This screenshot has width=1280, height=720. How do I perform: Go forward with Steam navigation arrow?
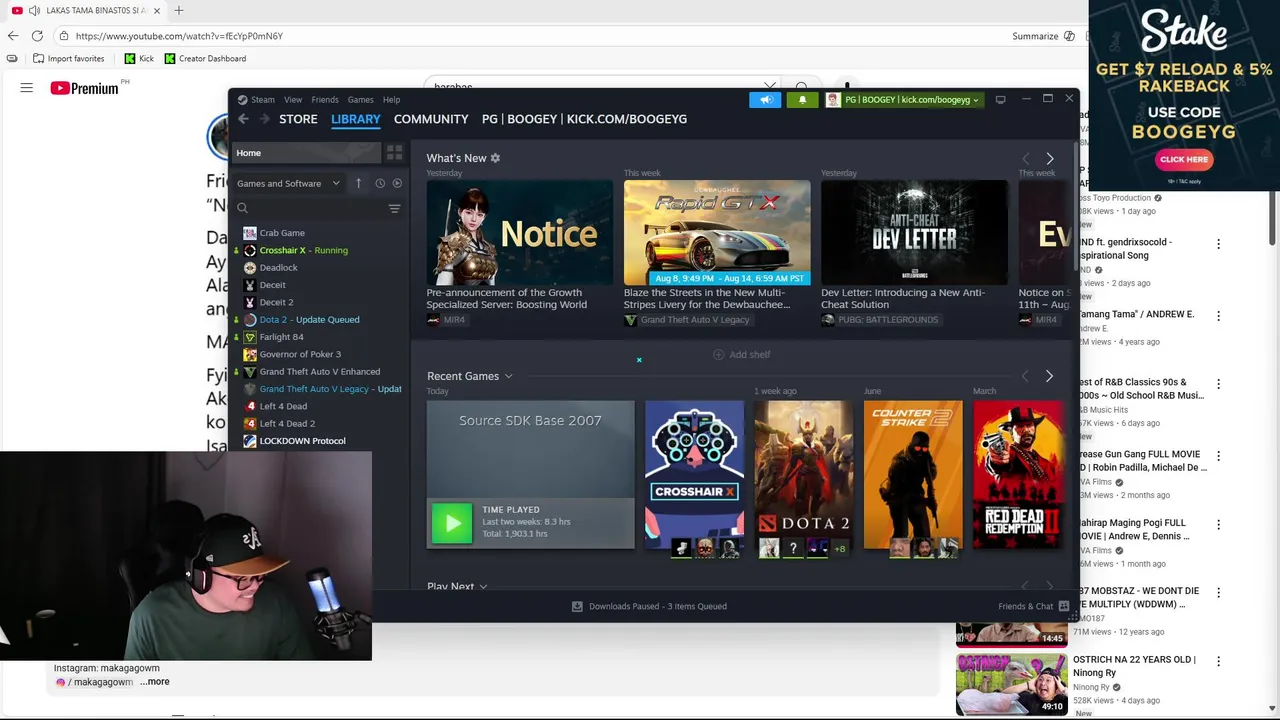264,119
